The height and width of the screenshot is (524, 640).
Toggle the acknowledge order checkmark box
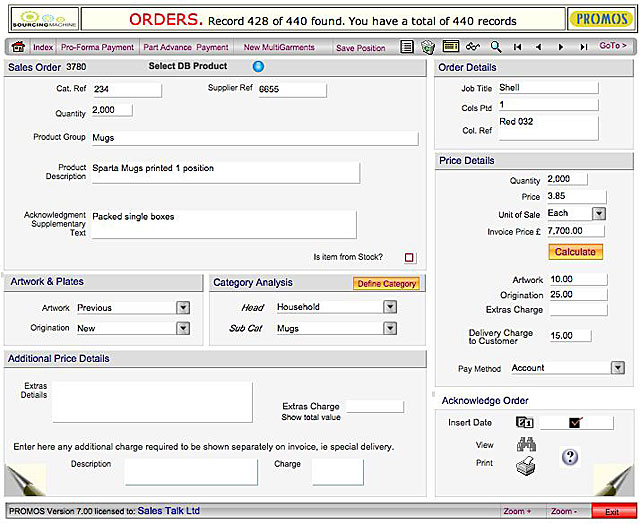(x=576, y=423)
